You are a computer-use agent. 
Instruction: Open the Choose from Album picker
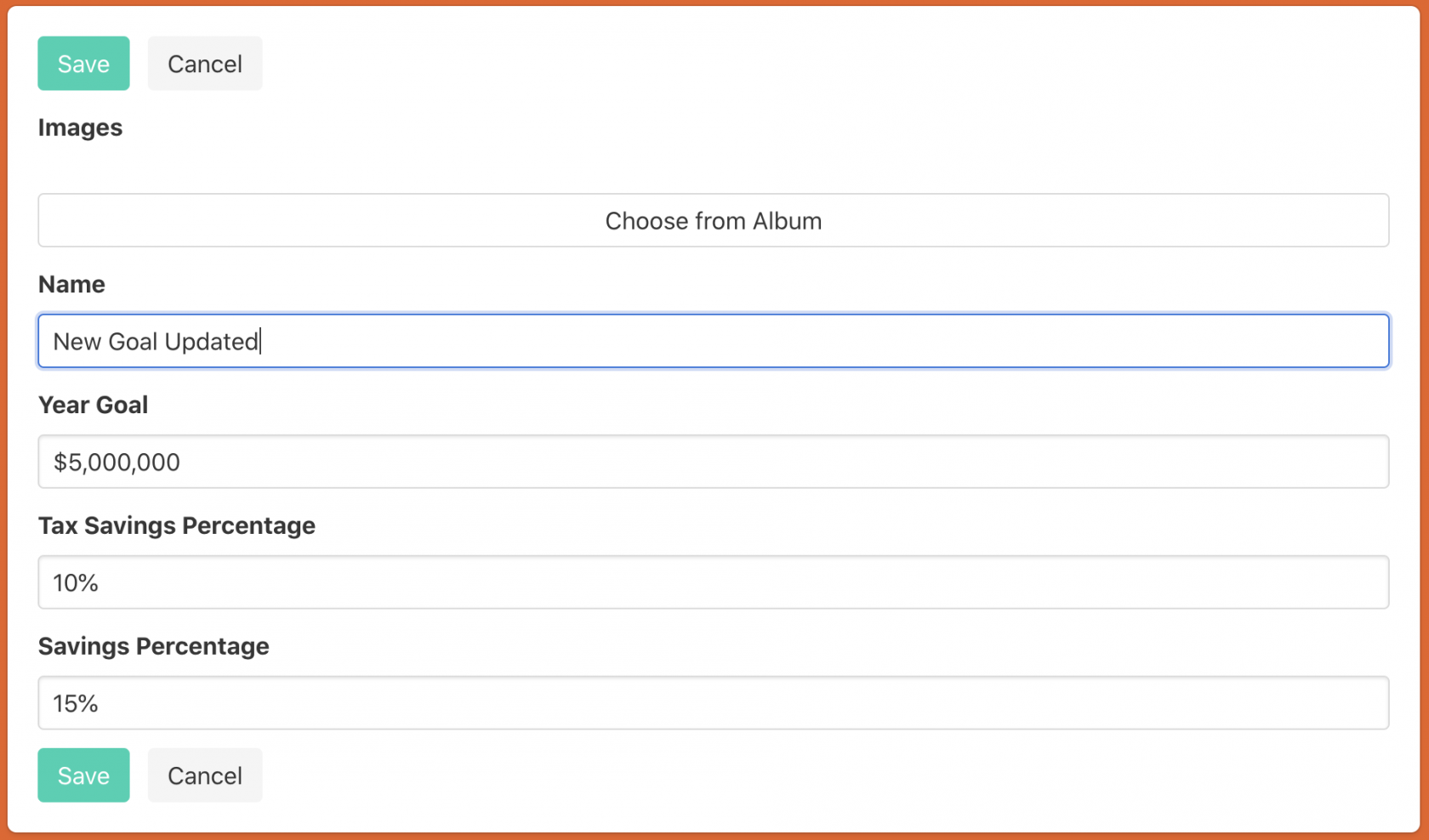tap(713, 221)
